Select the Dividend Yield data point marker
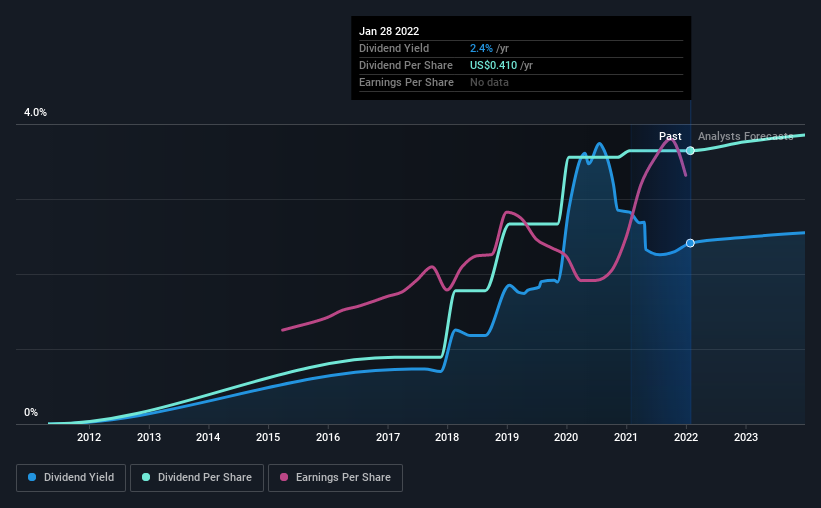The height and width of the screenshot is (508, 821). pos(690,244)
